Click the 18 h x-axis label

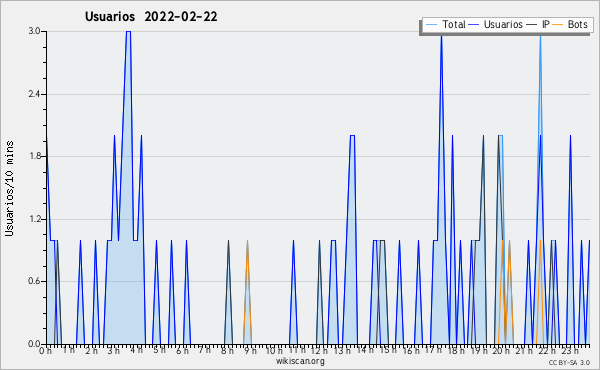(456, 351)
